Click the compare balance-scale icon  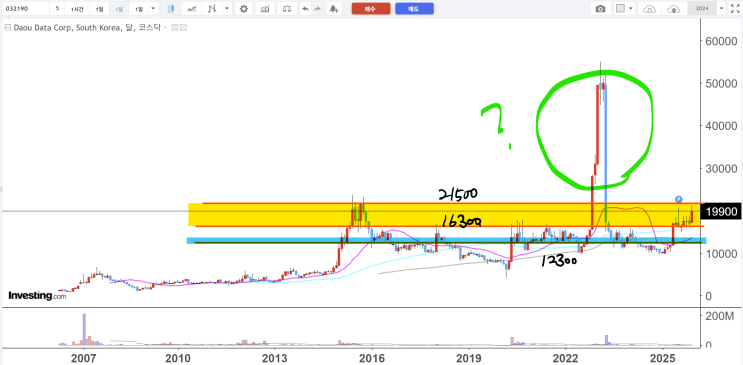pyautogui.click(x=286, y=9)
